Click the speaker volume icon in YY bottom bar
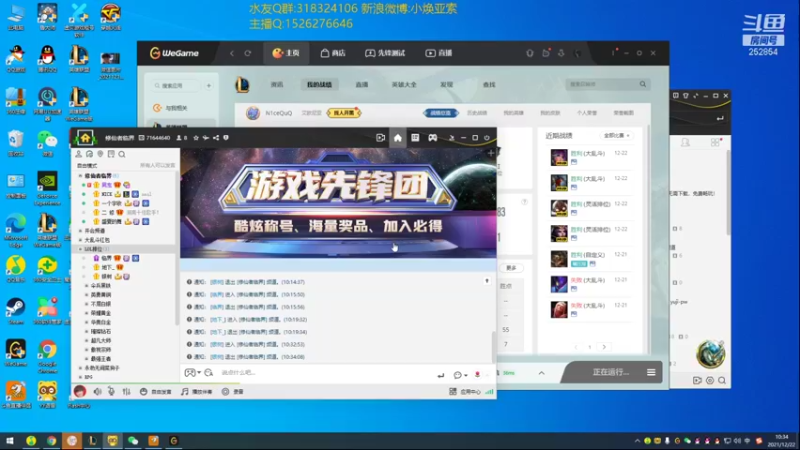This screenshot has height=450, width=800. click(x=97, y=392)
